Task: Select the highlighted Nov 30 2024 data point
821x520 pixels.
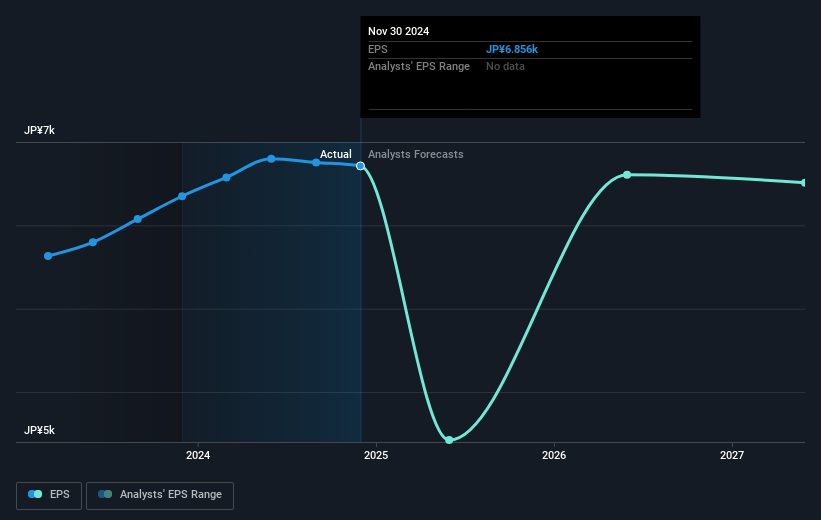Action: click(x=360, y=166)
